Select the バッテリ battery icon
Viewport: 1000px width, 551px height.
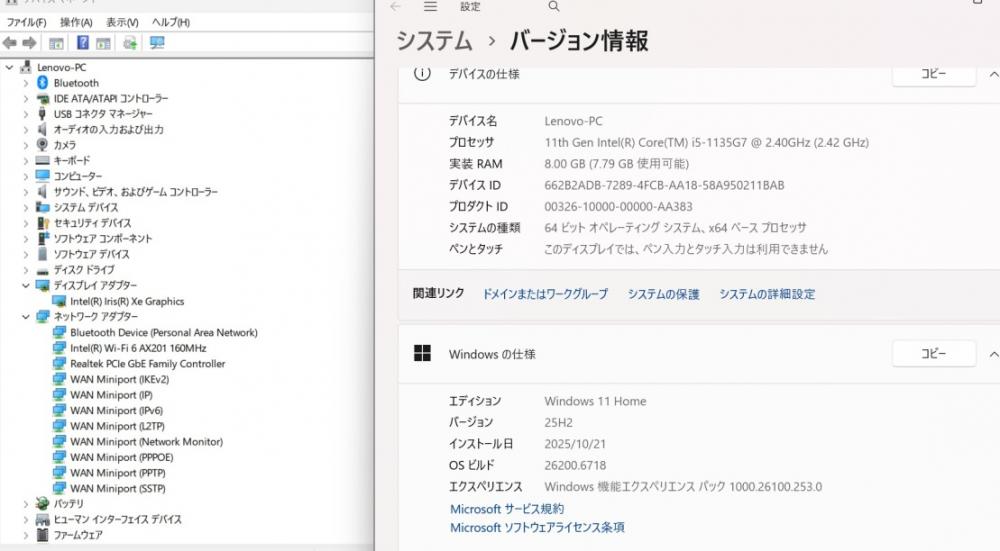(43, 504)
